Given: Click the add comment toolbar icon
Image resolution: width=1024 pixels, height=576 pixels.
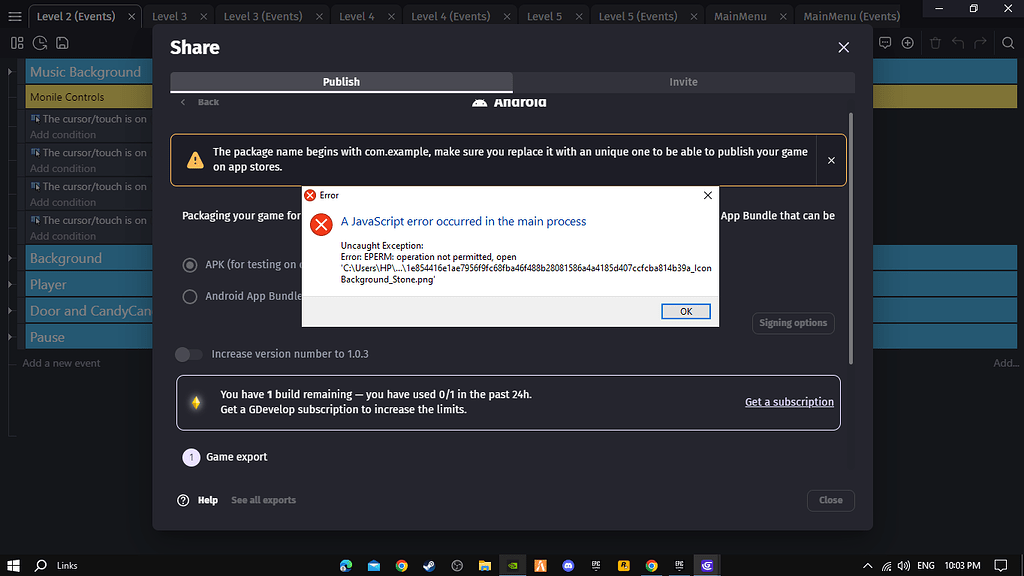Looking at the screenshot, I should point(885,43).
